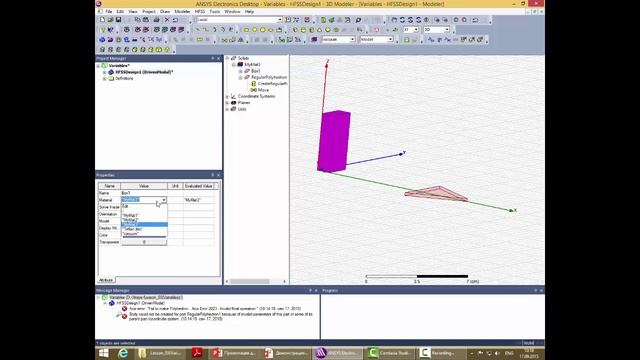Click the Paste icon in top toolbar
This screenshot has height=360, width=640.
pos(146,20)
